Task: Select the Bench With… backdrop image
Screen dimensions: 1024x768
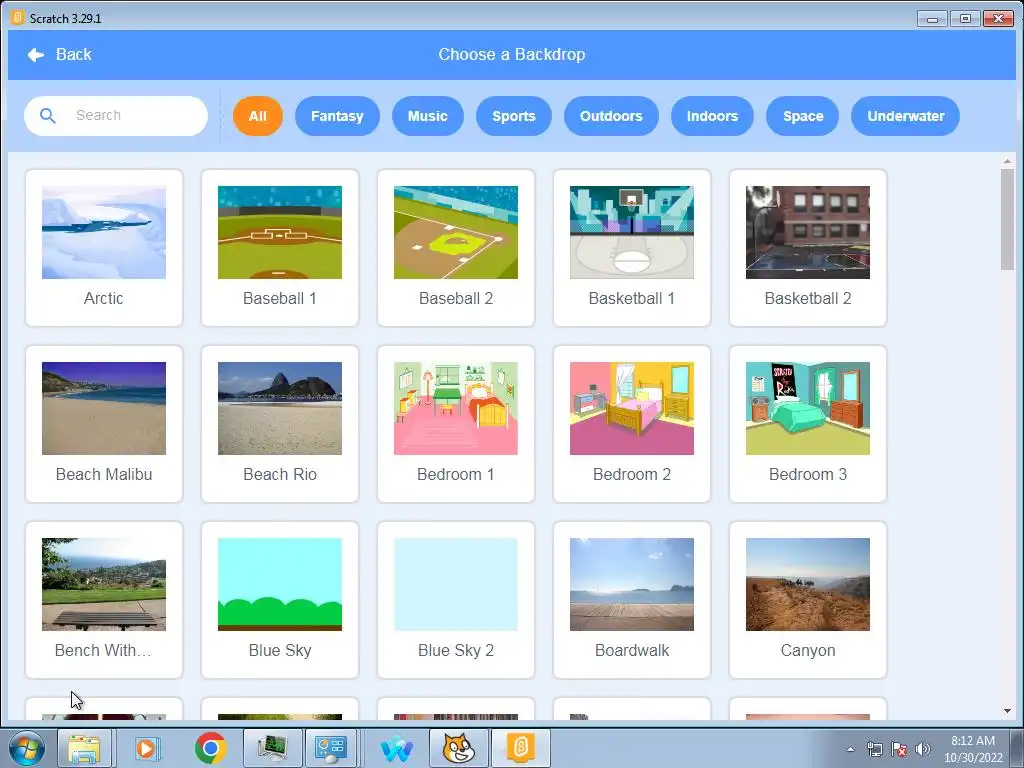Action: point(104,584)
